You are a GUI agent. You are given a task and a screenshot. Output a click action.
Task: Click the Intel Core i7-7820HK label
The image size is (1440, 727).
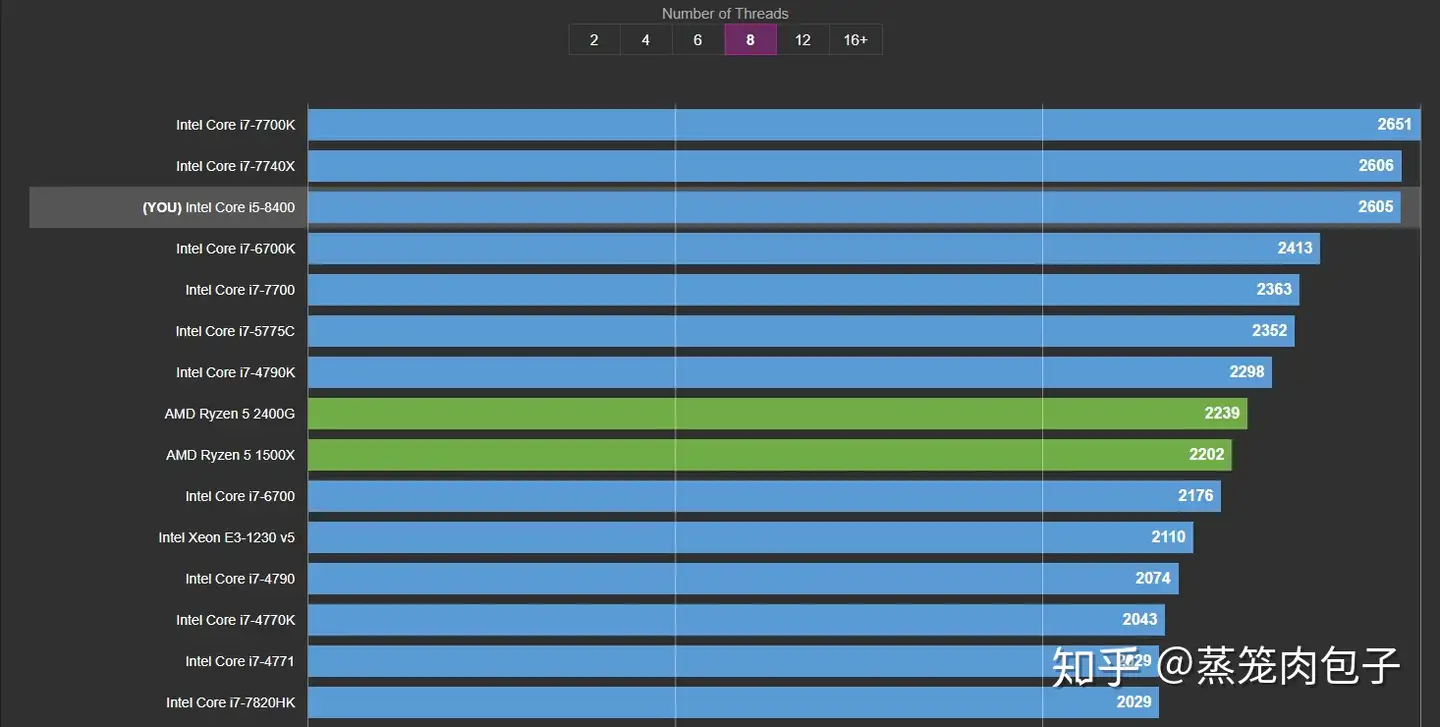tap(231, 703)
